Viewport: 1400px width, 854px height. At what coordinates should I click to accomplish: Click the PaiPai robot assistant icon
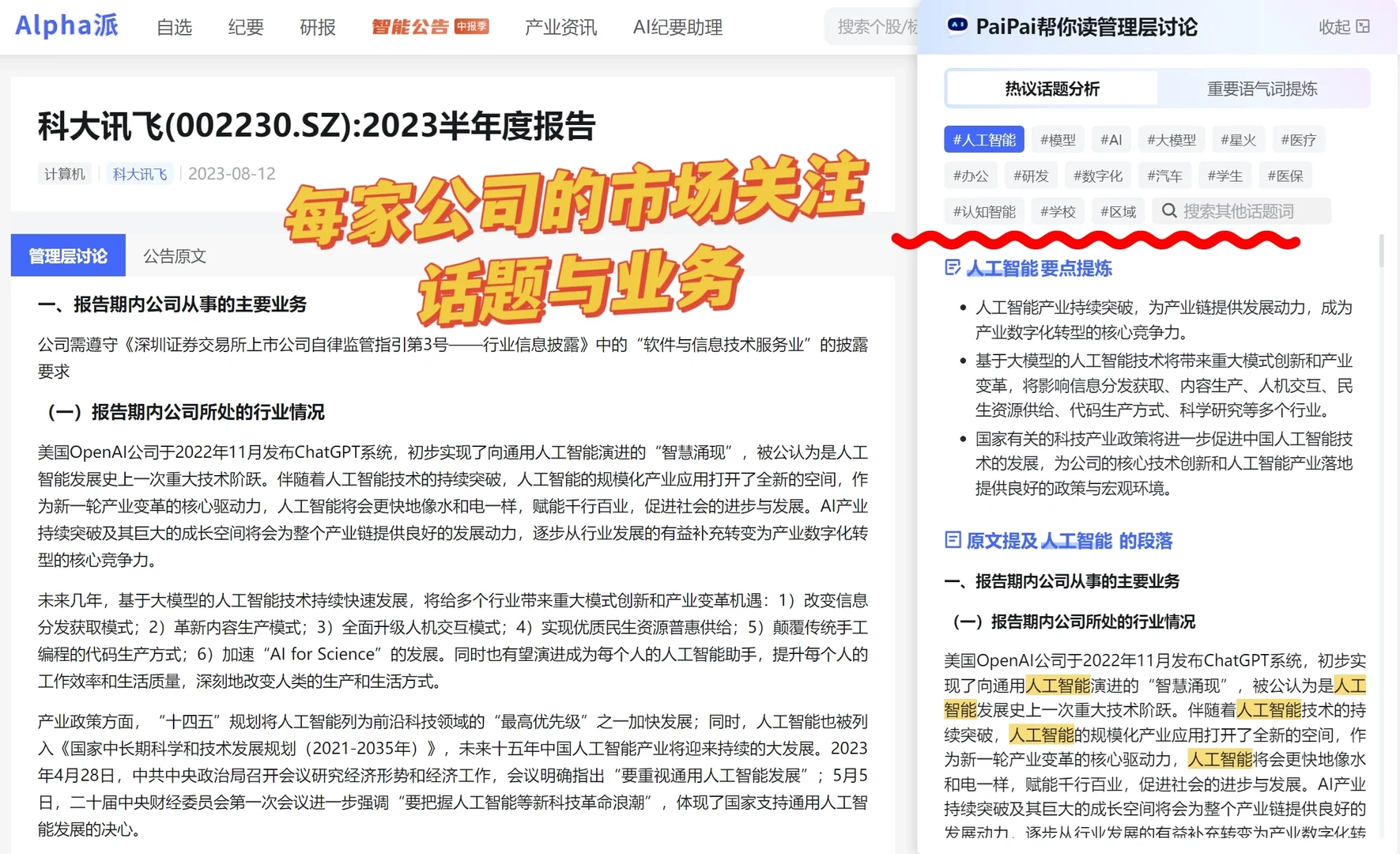point(957,26)
